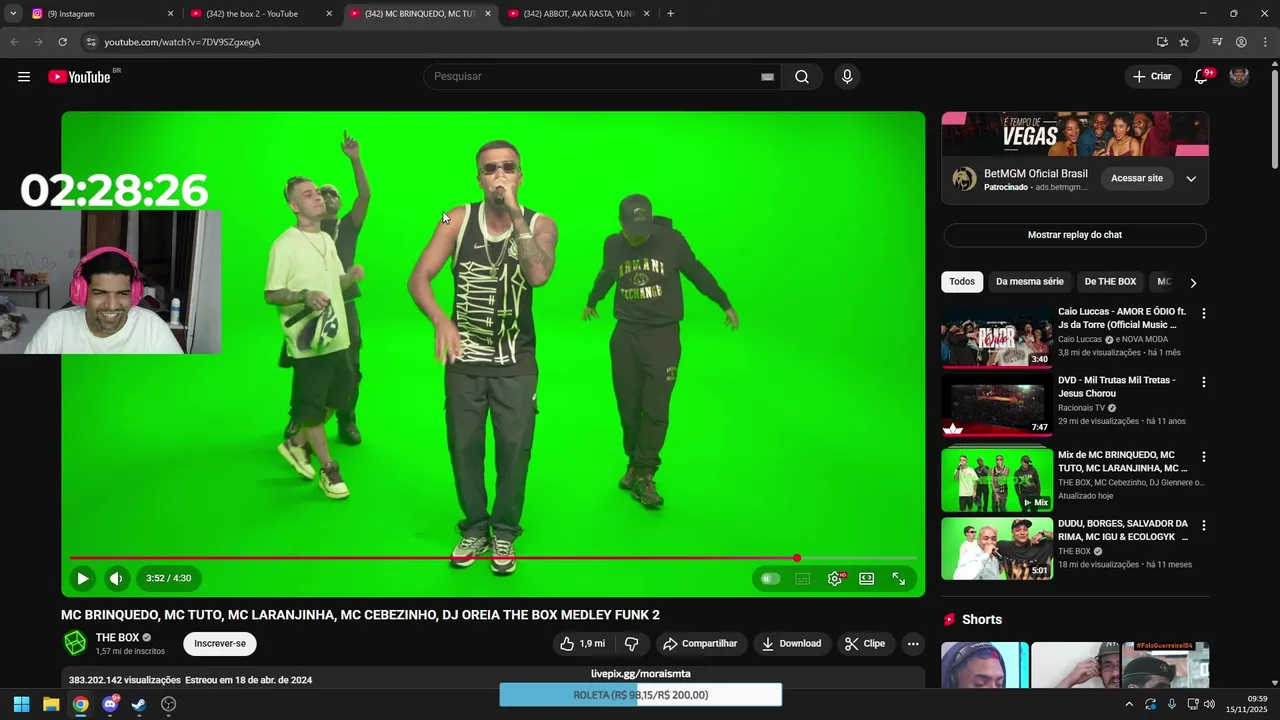The width and height of the screenshot is (1280, 720).
Task: Click the Criar create button
Action: (x=1152, y=77)
